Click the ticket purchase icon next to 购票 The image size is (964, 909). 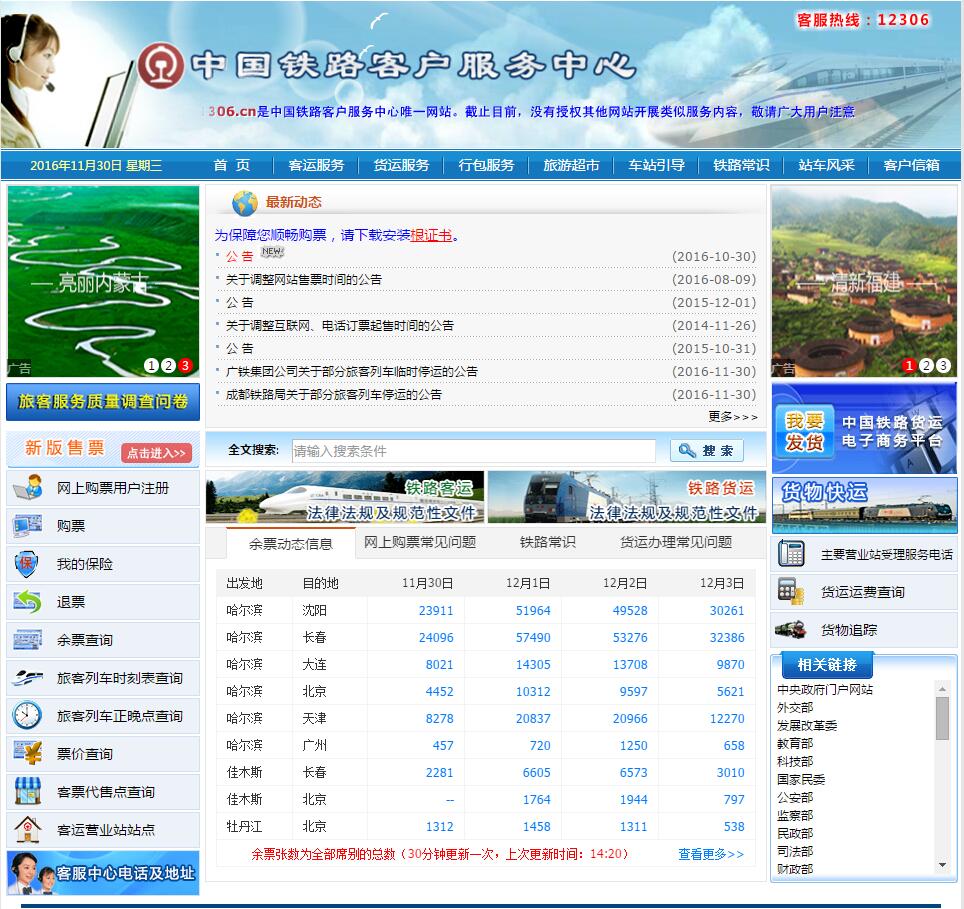pos(28,526)
